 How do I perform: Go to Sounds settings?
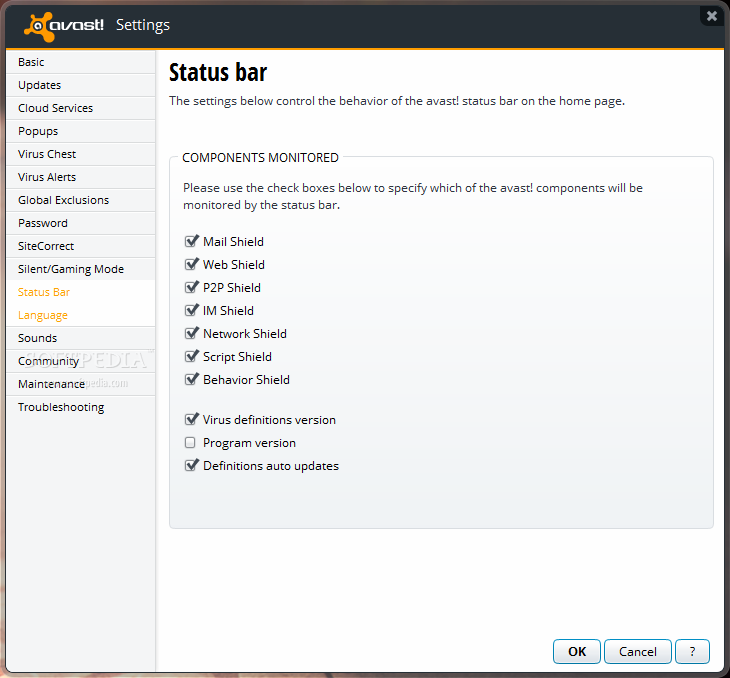(81, 338)
